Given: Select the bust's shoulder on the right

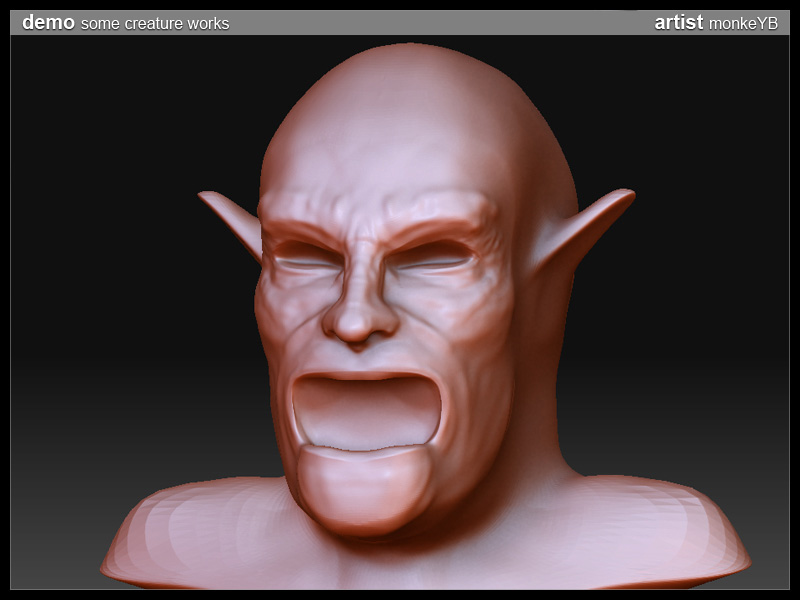Looking at the screenshot, I should (x=660, y=530).
